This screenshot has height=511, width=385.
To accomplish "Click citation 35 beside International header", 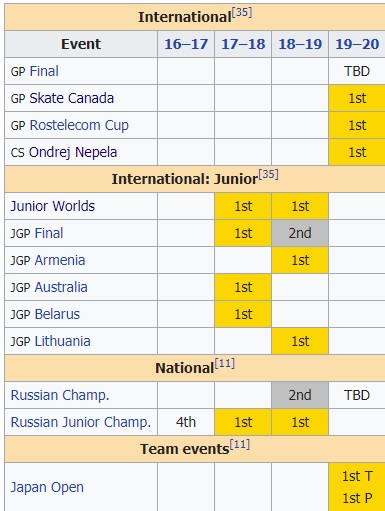I will (x=242, y=13).
